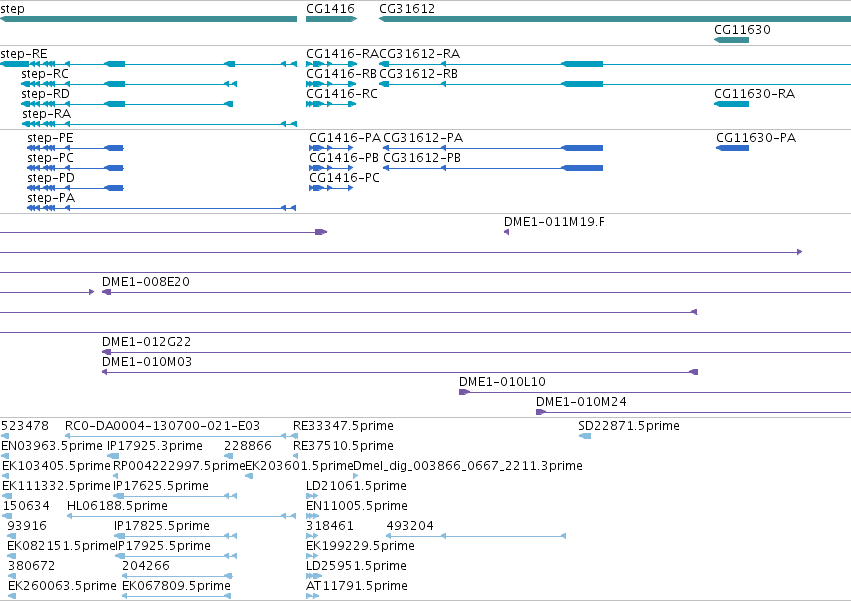Select the EK067809.5prime EST label
The width and height of the screenshot is (851, 601).
pos(176,587)
